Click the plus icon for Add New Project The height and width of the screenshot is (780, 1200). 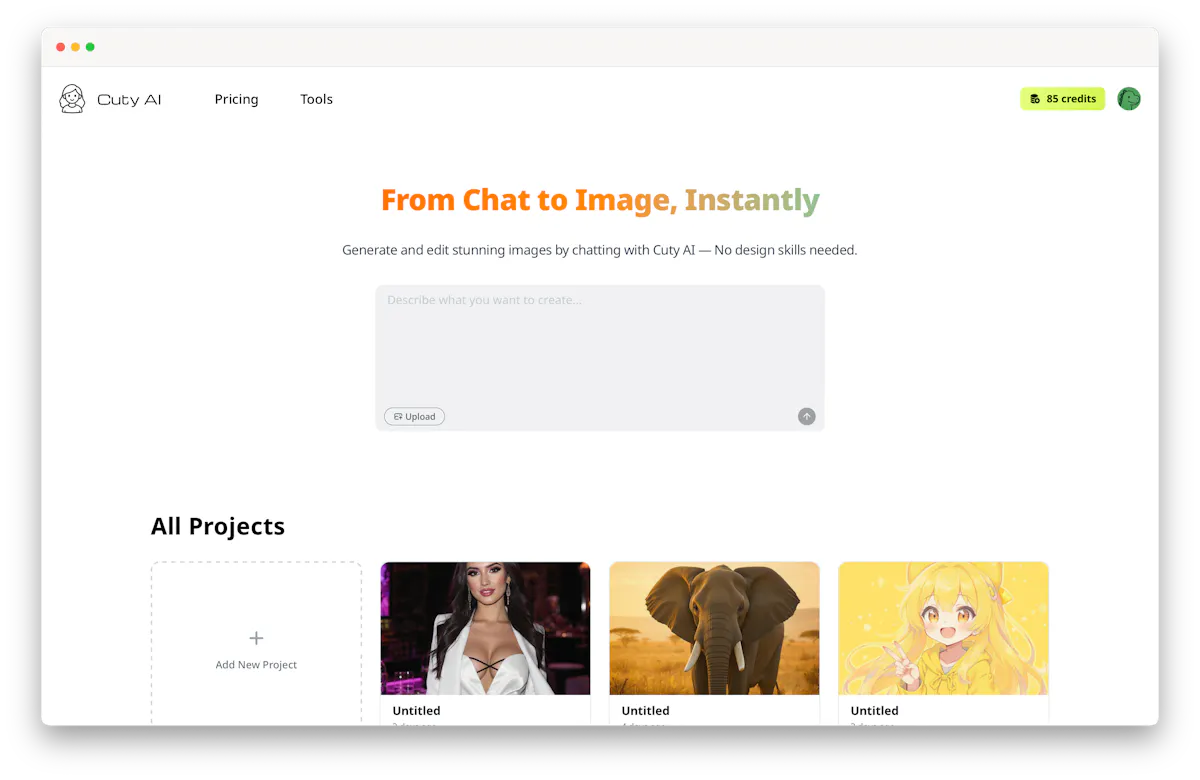click(256, 638)
